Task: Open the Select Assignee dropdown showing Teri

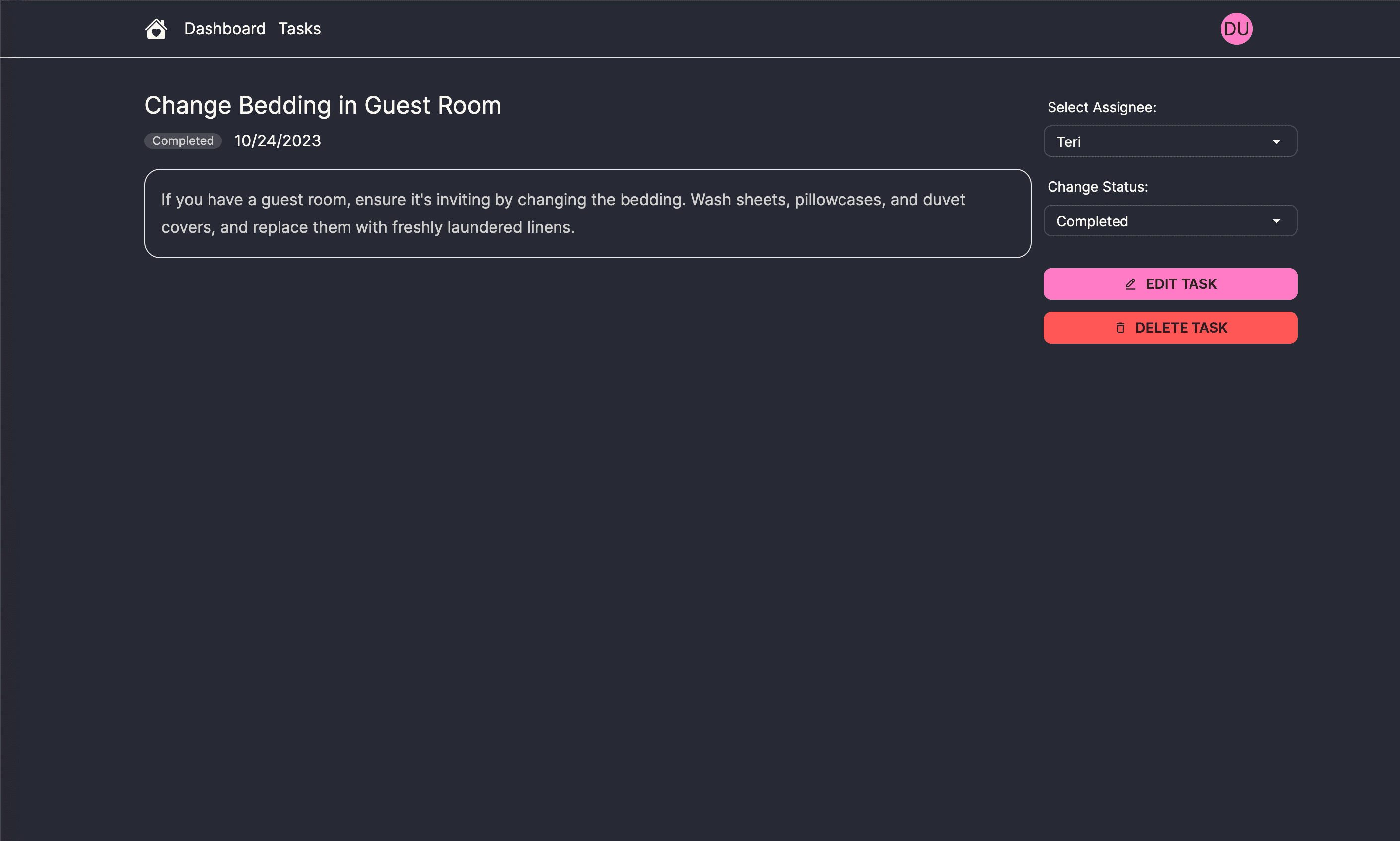Action: (x=1170, y=141)
